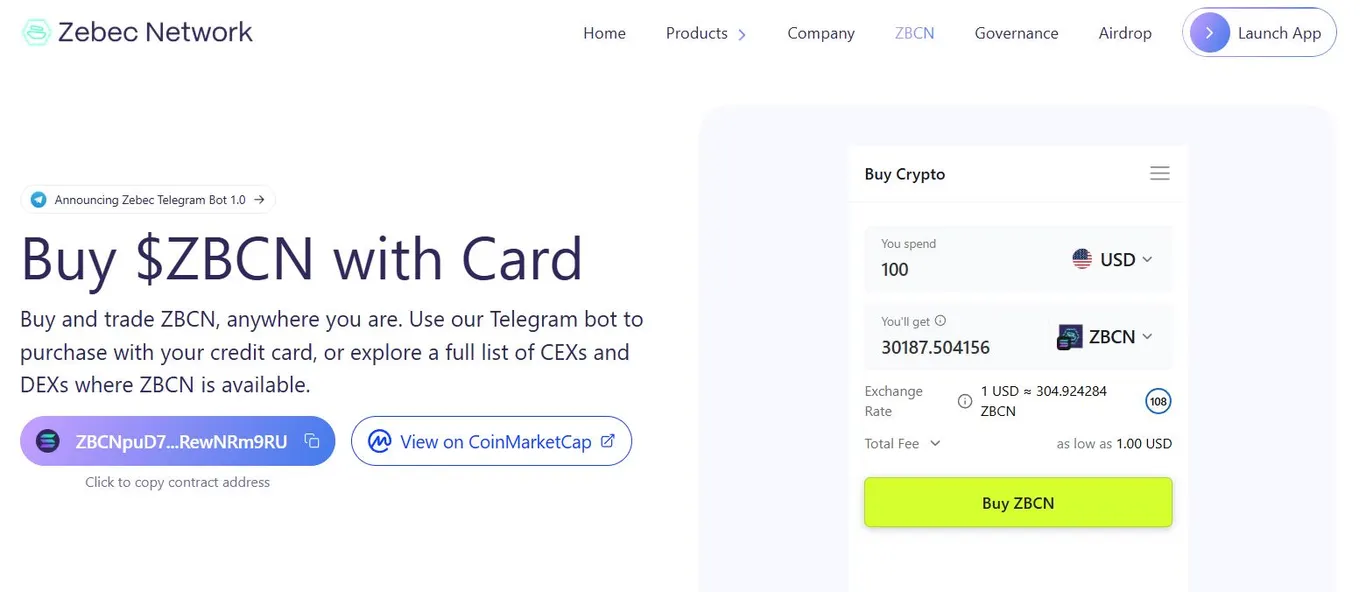This screenshot has width=1366, height=592.
Task: Click the info icon beside You'll get
Action: [940, 322]
